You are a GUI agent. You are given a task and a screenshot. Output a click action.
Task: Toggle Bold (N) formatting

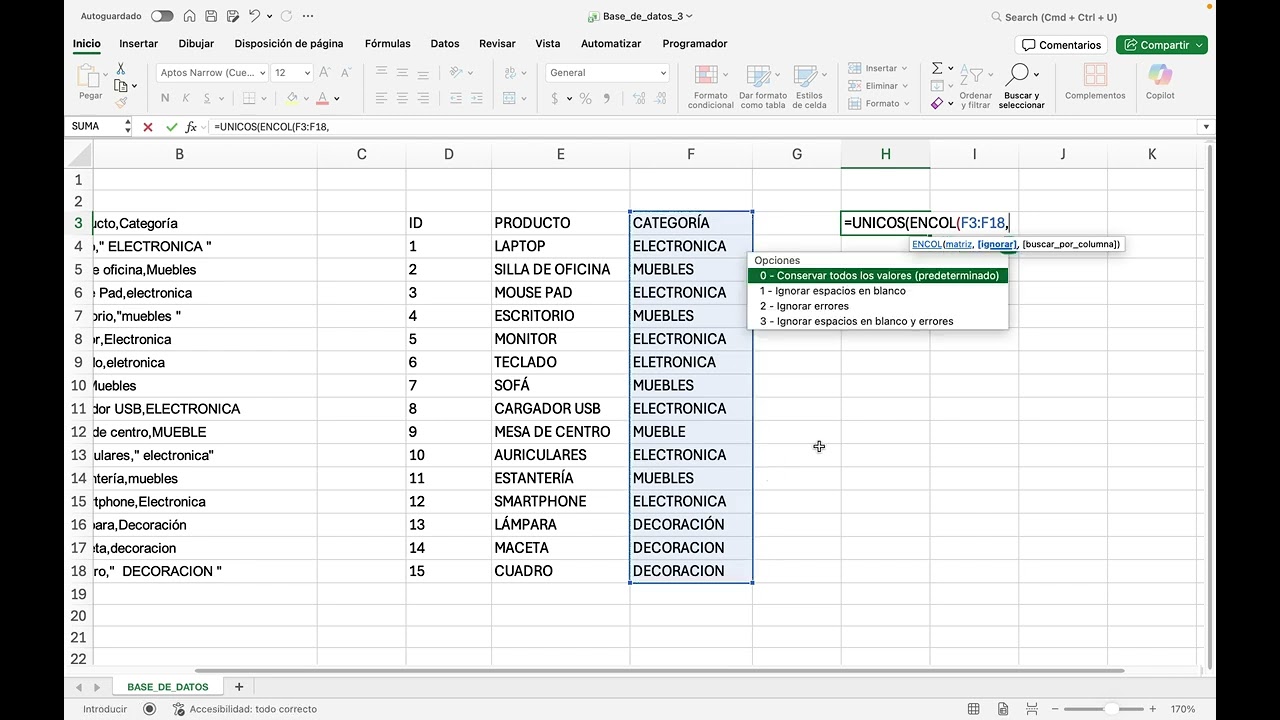[x=165, y=98]
